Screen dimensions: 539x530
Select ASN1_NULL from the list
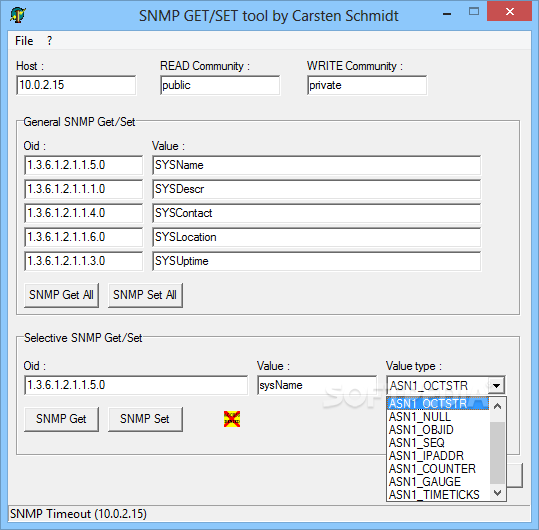pos(438,417)
